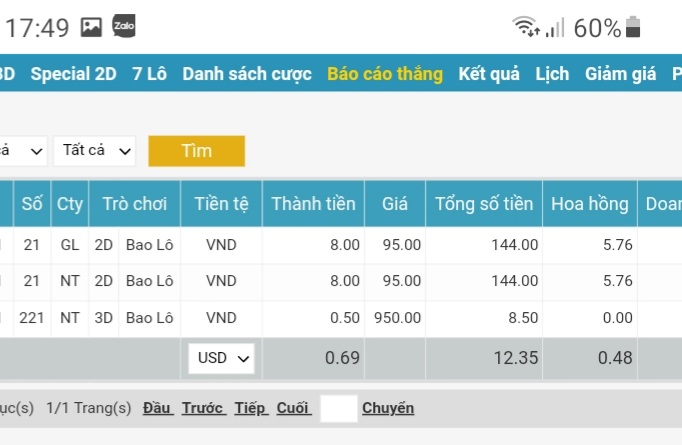This screenshot has width=682, height=445.
Task: Expand the Tất cả filter dropdown
Action: (95, 151)
